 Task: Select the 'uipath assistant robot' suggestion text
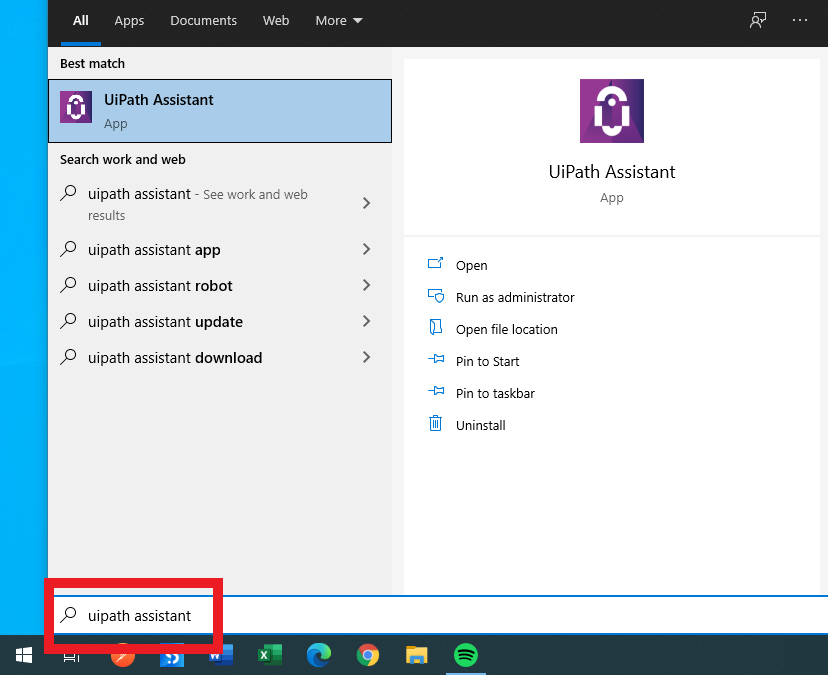click(x=160, y=286)
